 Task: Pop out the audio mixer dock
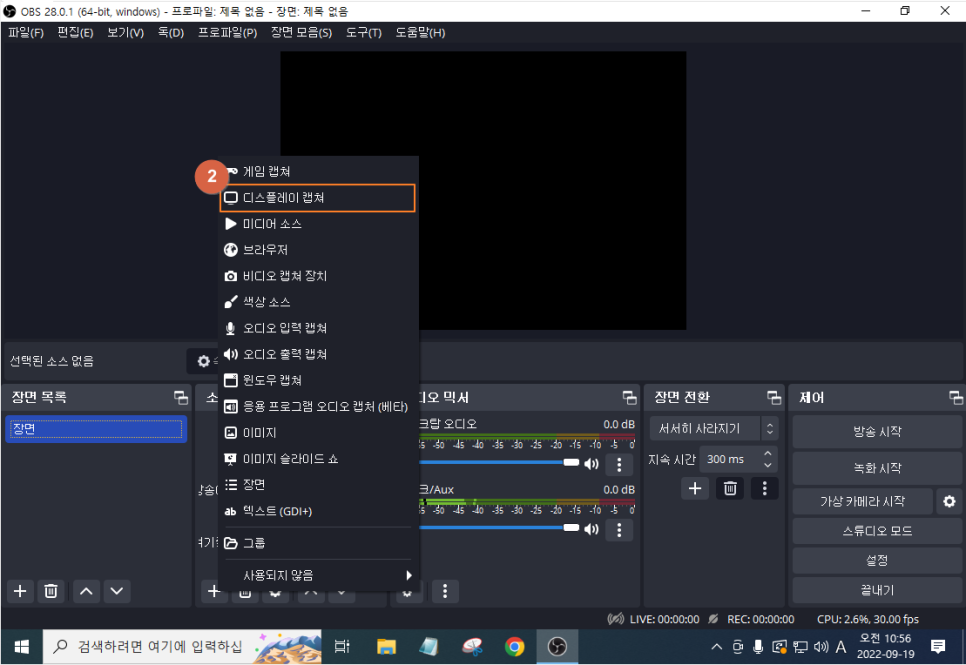pos(629,398)
